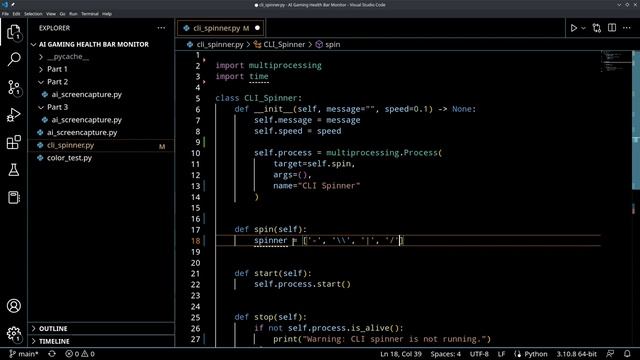Open the Explorer view in activity bar

(x=13, y=32)
